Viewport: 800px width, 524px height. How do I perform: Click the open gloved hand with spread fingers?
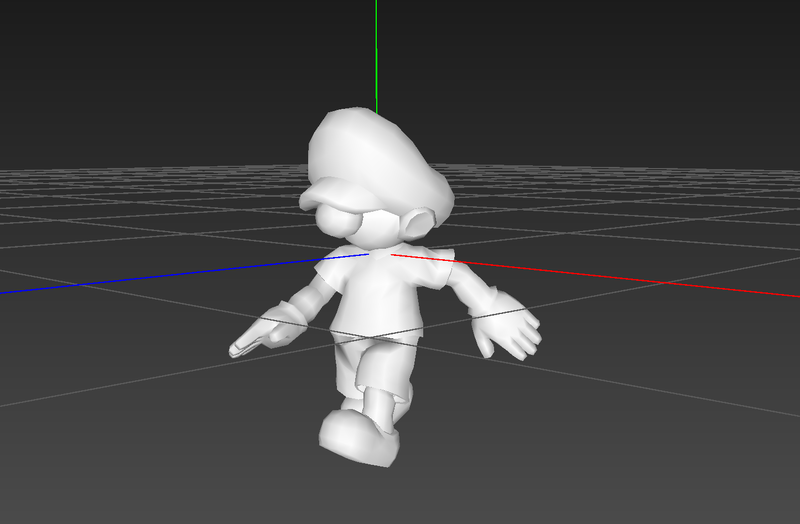510,330
